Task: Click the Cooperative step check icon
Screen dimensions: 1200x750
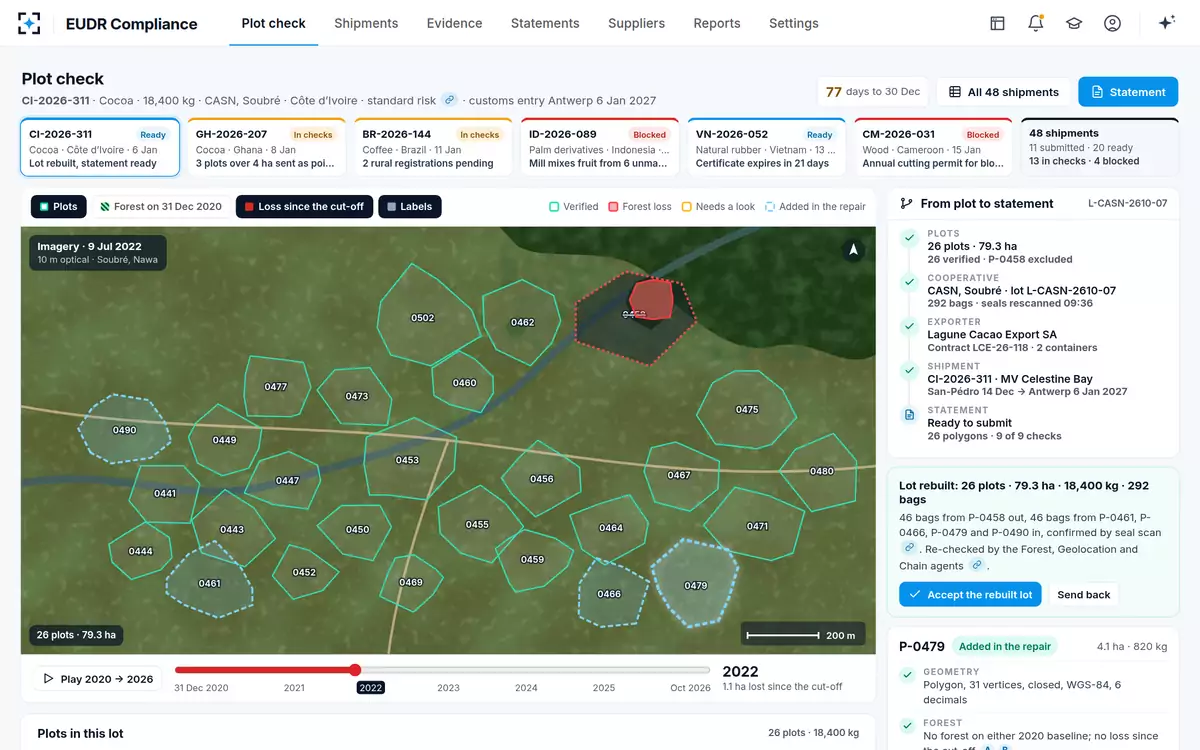Action: coord(909,282)
